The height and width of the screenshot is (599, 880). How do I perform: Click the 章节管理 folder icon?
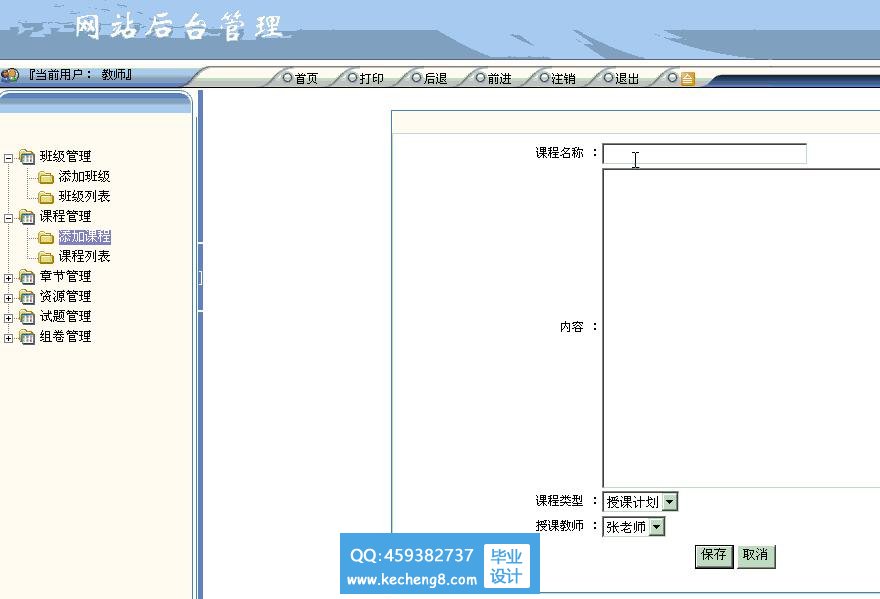pos(27,277)
